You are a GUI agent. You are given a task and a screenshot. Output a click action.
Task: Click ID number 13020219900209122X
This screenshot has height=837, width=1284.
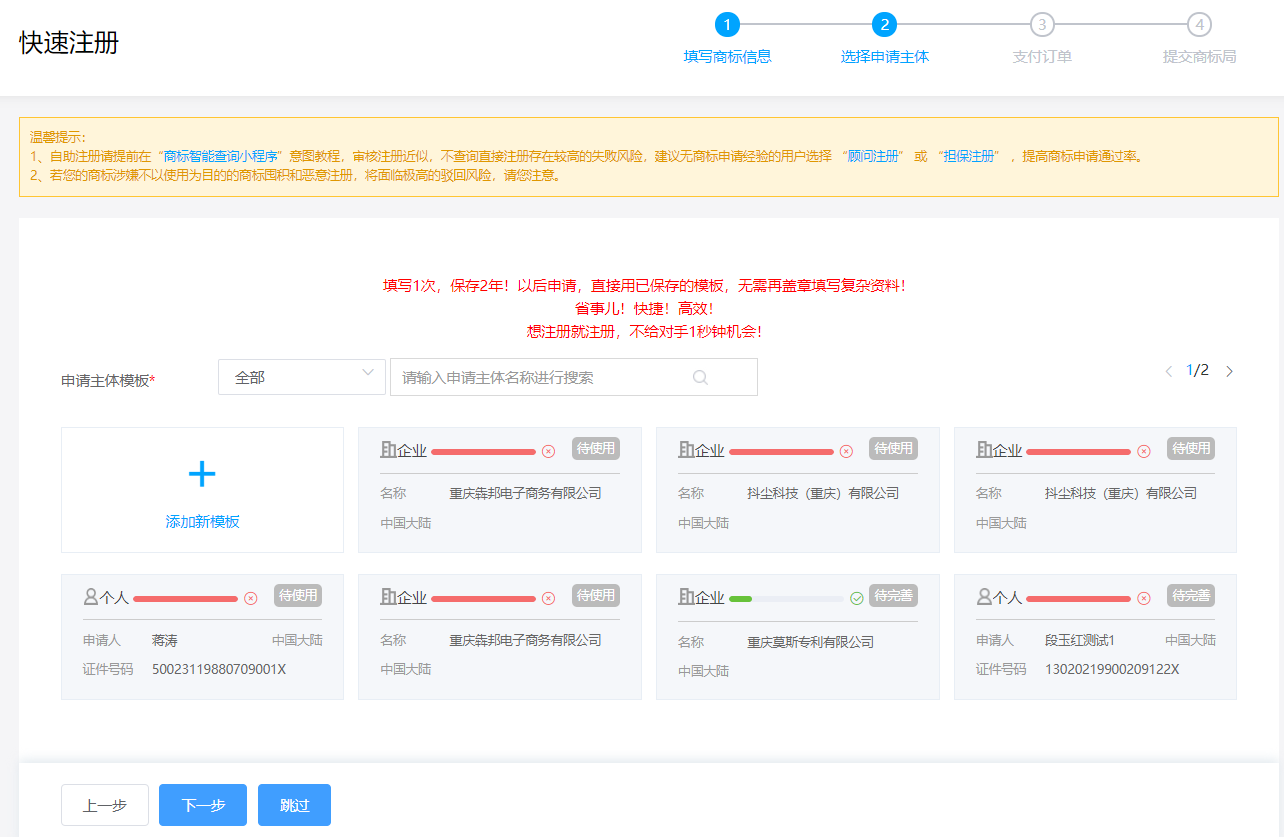[x=1112, y=669]
